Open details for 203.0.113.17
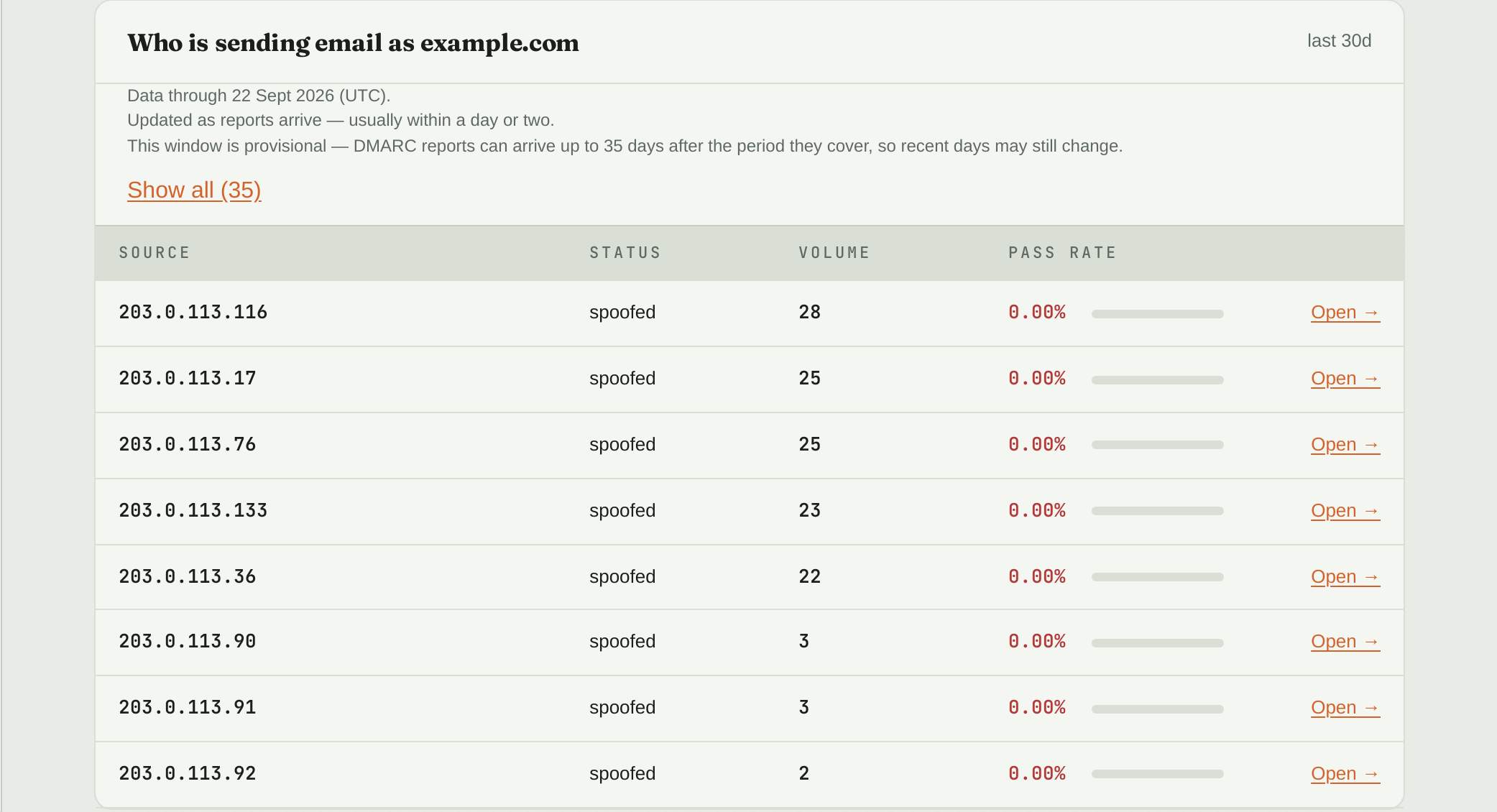The height and width of the screenshot is (812, 1497). click(1345, 379)
